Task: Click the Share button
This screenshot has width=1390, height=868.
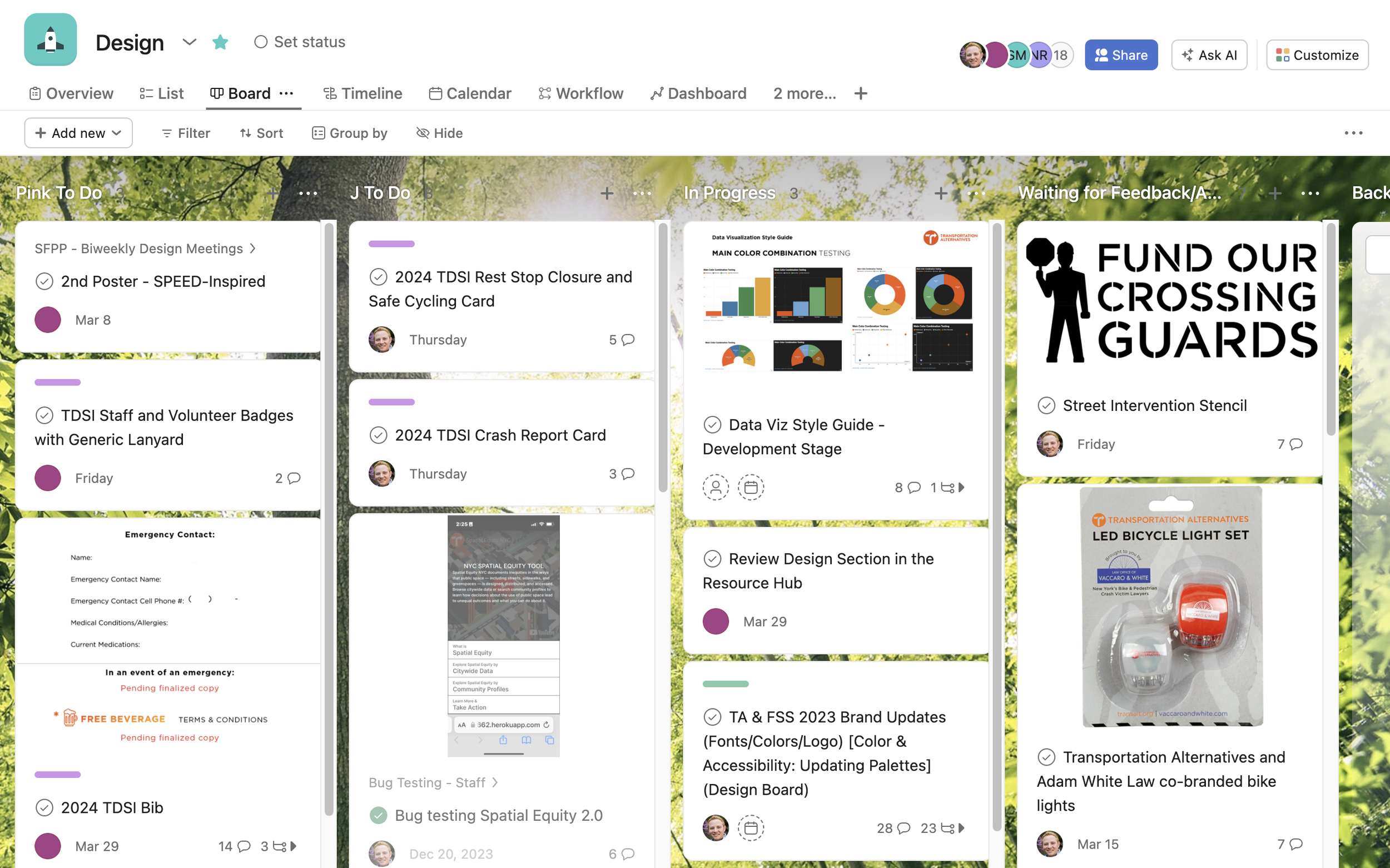Action: click(1120, 54)
